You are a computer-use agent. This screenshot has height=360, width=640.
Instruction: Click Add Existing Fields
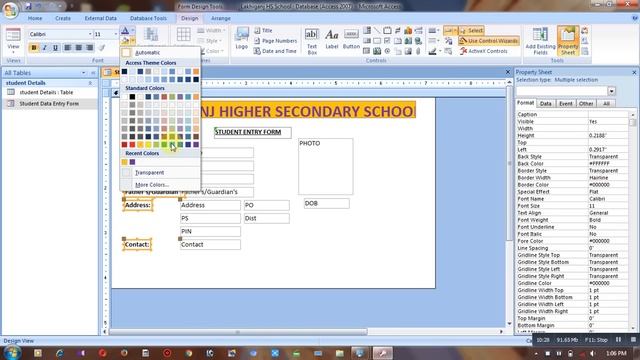pos(540,41)
